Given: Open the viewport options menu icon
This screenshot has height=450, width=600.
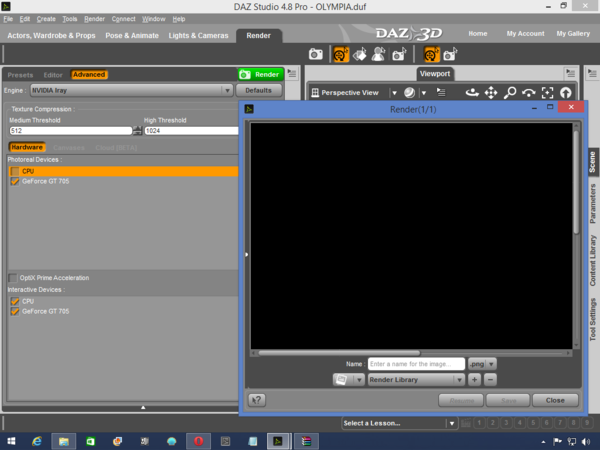Looking at the screenshot, I should [x=441, y=92].
